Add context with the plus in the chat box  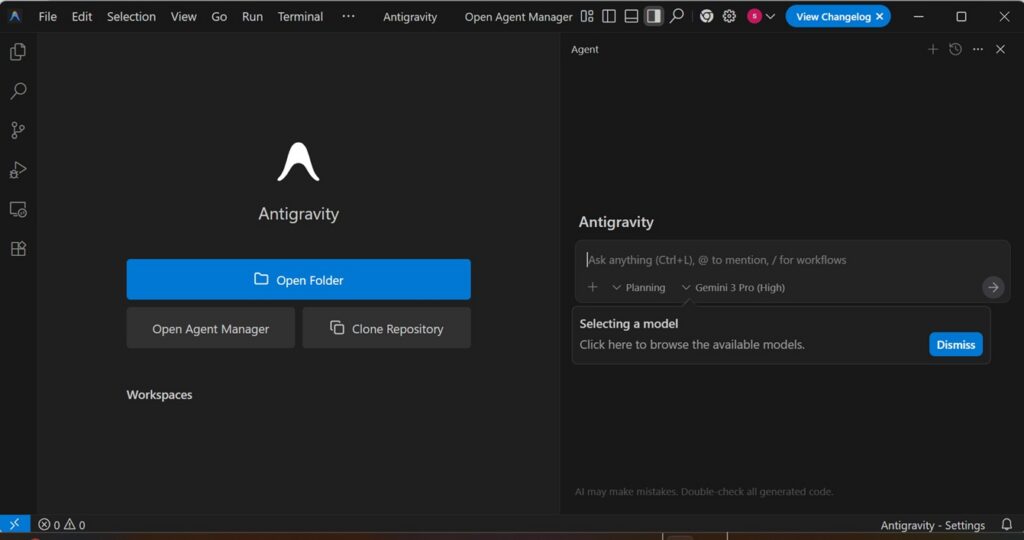click(x=592, y=287)
